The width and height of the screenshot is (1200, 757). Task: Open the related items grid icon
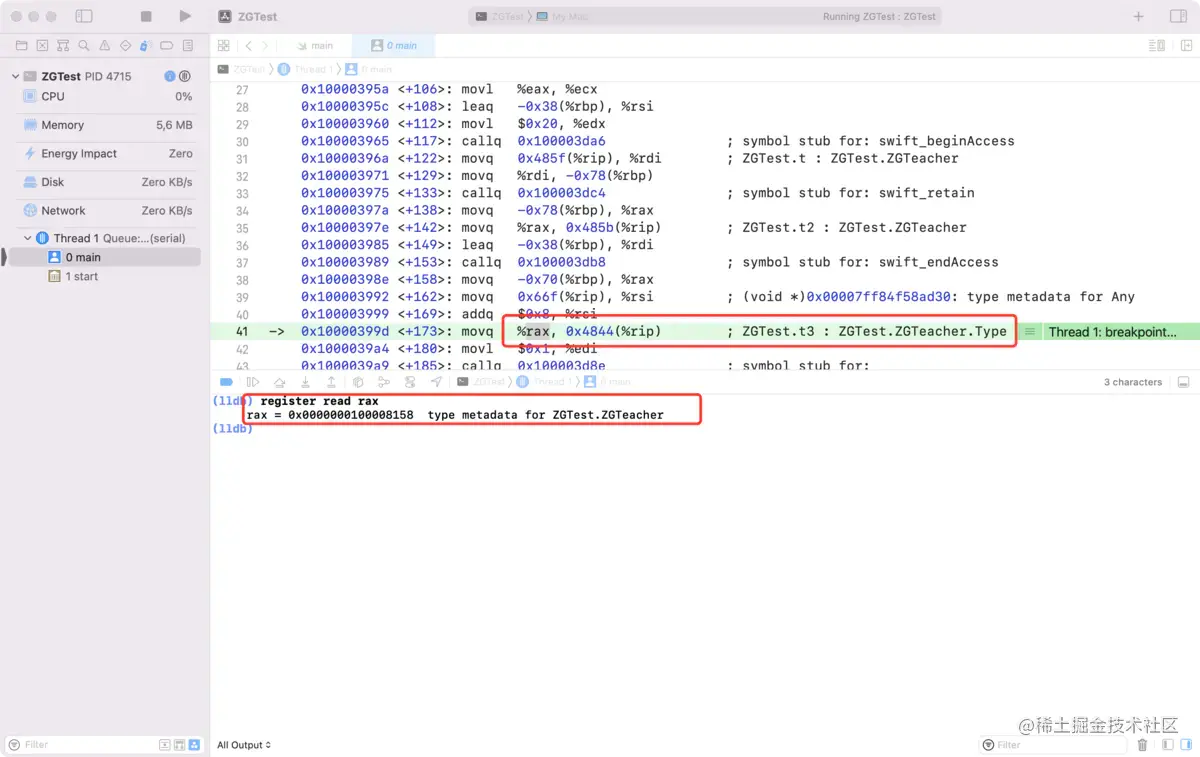tap(223, 46)
